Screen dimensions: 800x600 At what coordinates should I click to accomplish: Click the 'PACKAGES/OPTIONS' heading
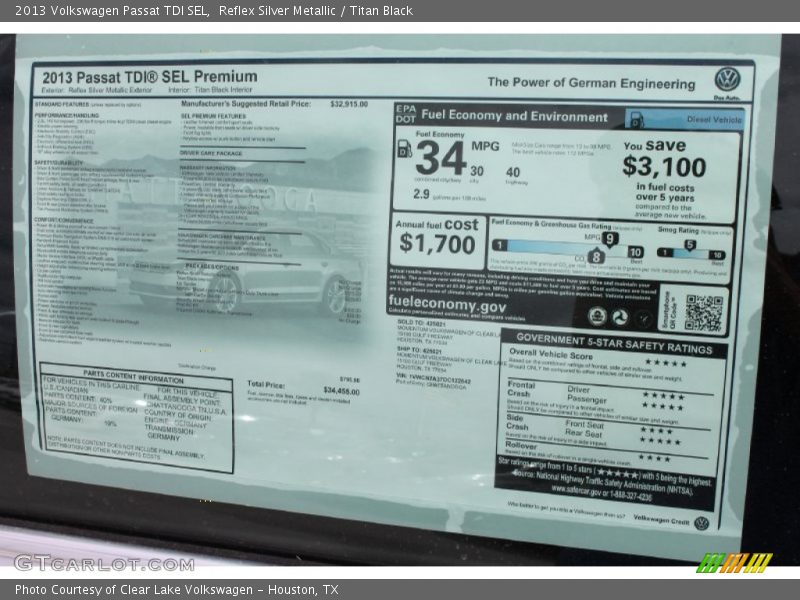click(212, 267)
